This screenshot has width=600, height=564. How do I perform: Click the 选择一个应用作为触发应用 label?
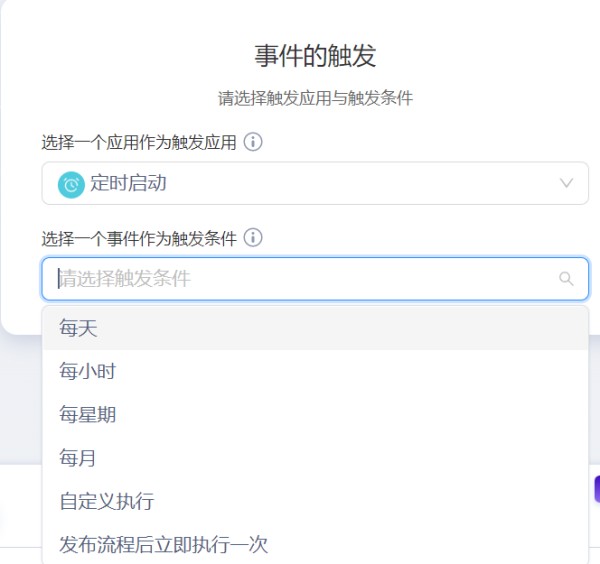tap(139, 142)
